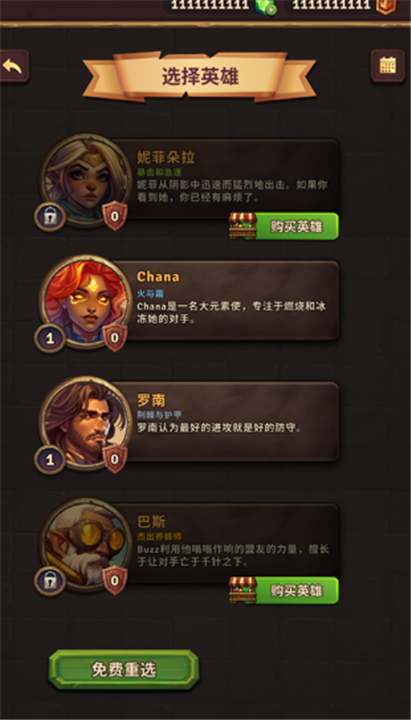The image size is (411, 720).
Task: Tap the back arrow icon
Action: tap(14, 66)
